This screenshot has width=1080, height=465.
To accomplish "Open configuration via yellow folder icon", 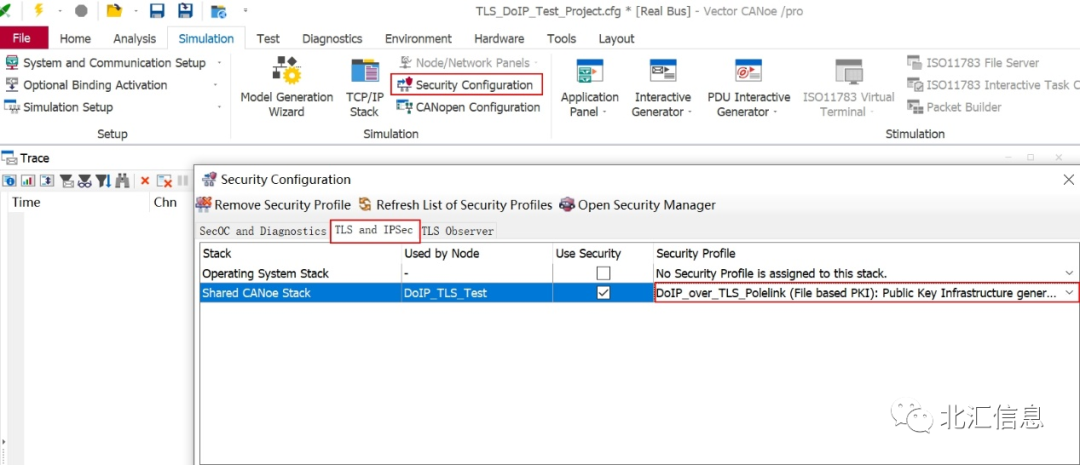I will point(114,10).
